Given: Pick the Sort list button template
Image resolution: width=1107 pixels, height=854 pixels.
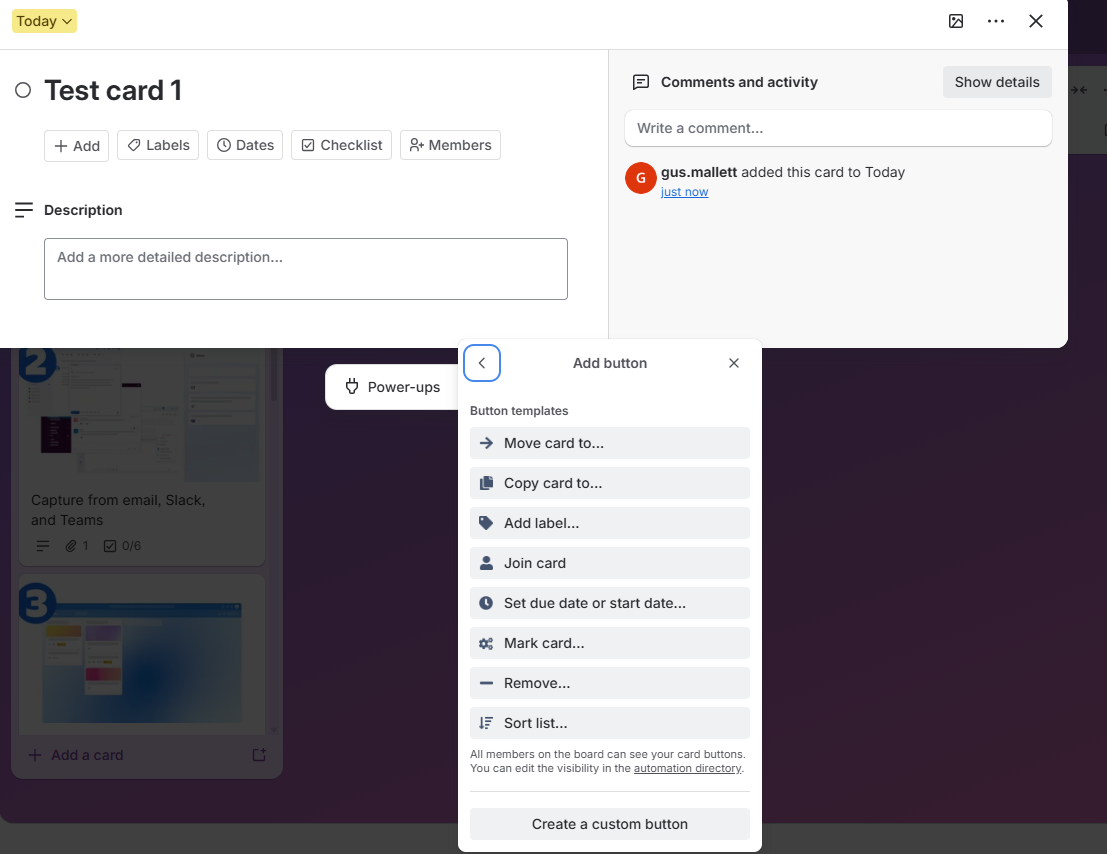Looking at the screenshot, I should point(609,723).
